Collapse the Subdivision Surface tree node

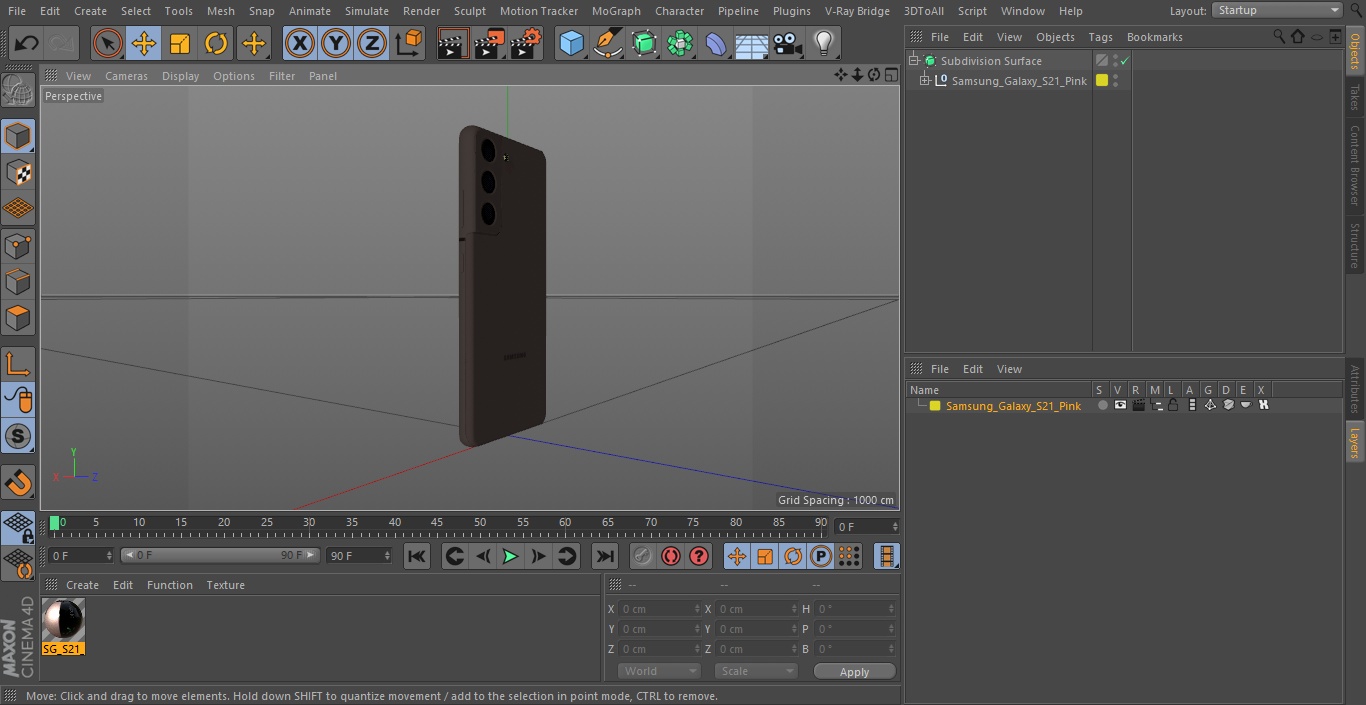tap(913, 61)
